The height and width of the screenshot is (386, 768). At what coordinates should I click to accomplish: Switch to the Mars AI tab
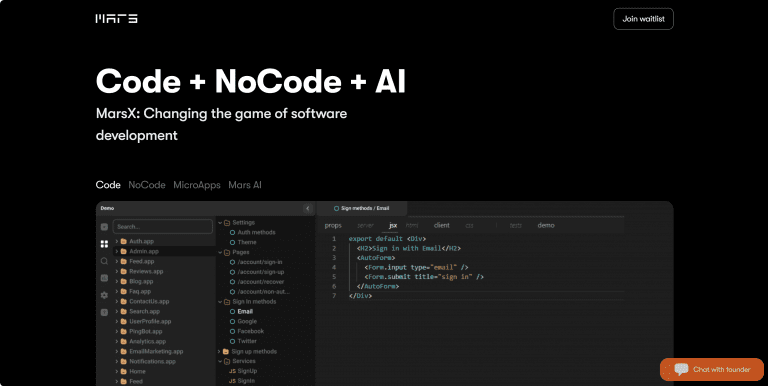tap(245, 185)
